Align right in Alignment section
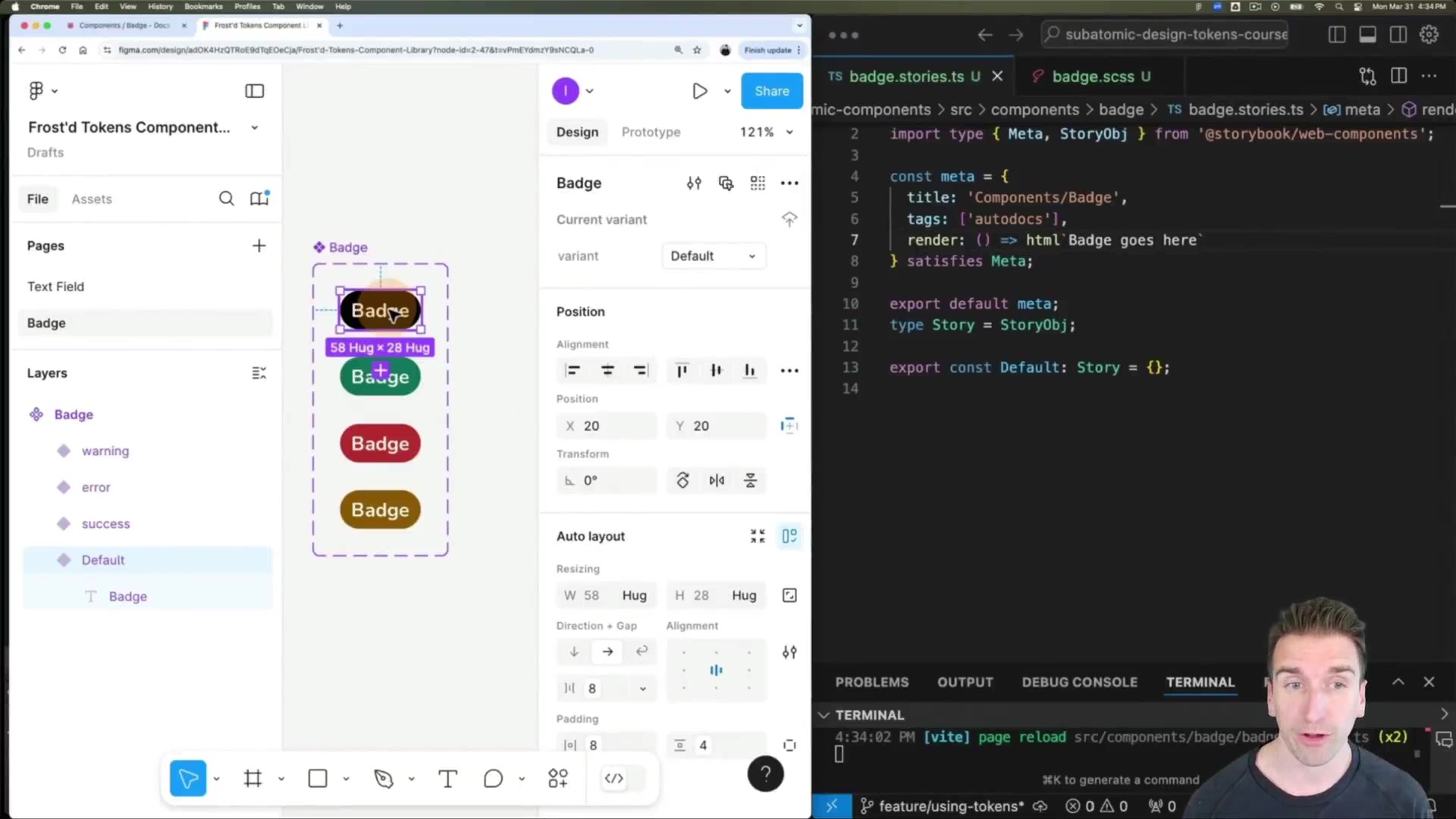The image size is (1456, 819). click(x=641, y=370)
